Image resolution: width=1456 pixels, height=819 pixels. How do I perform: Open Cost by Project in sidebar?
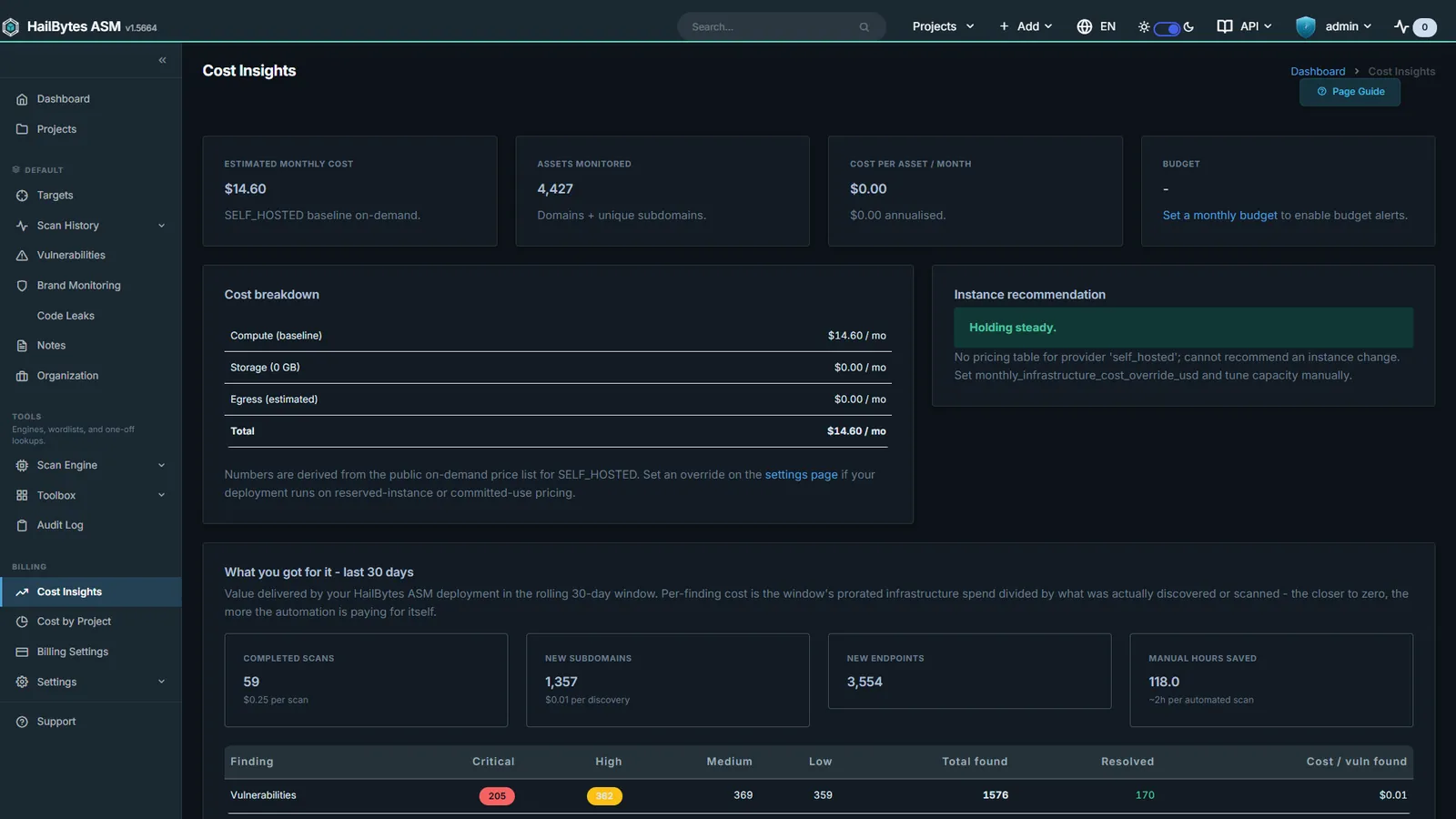coord(90,622)
